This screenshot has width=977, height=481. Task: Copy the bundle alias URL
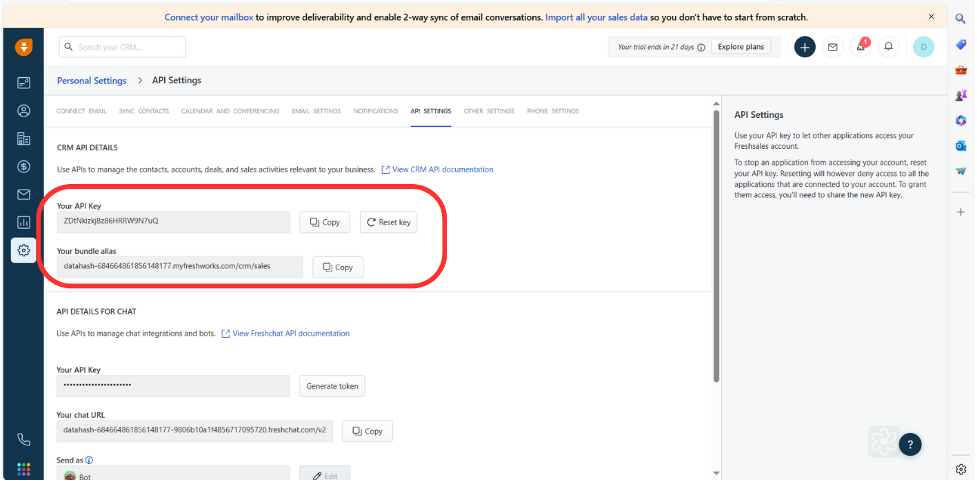[x=338, y=267]
